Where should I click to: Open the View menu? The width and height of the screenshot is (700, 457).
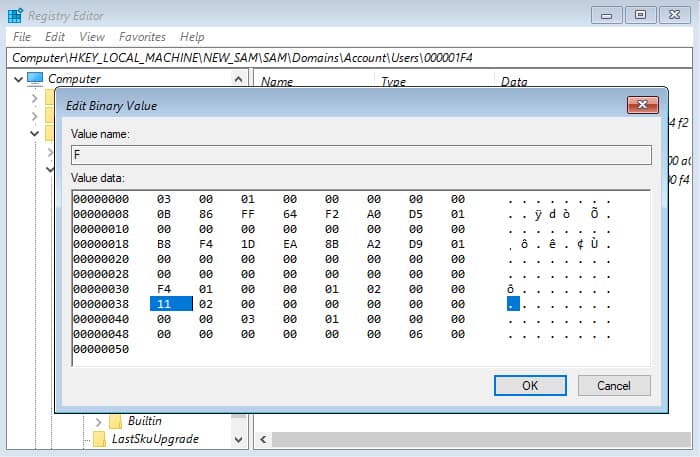coord(92,37)
